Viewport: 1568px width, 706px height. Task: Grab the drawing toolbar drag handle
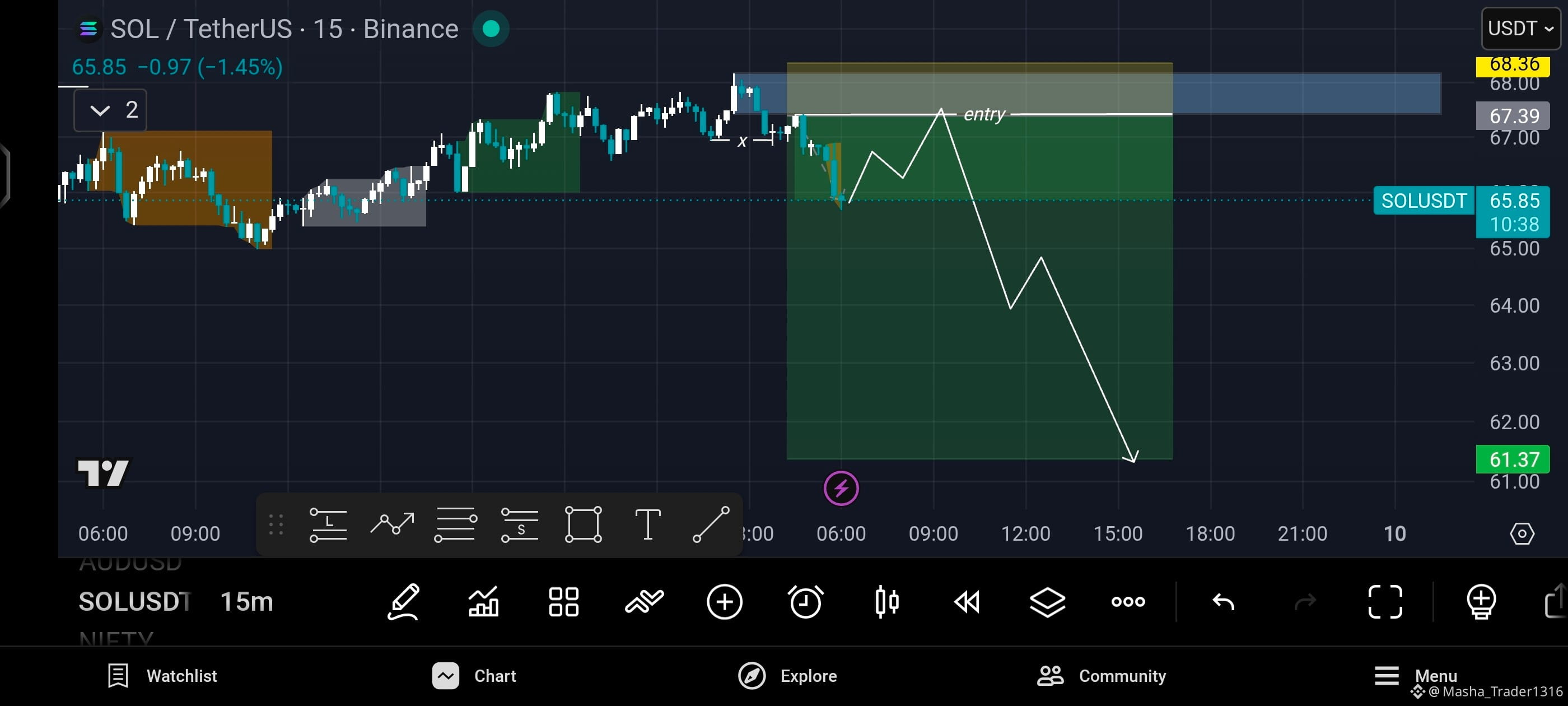click(x=276, y=524)
